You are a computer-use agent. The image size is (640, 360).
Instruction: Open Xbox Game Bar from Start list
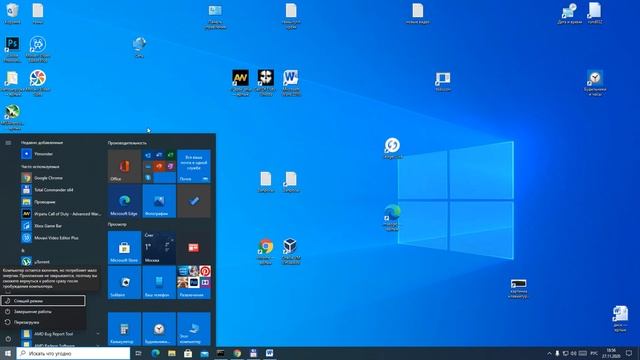(61, 226)
